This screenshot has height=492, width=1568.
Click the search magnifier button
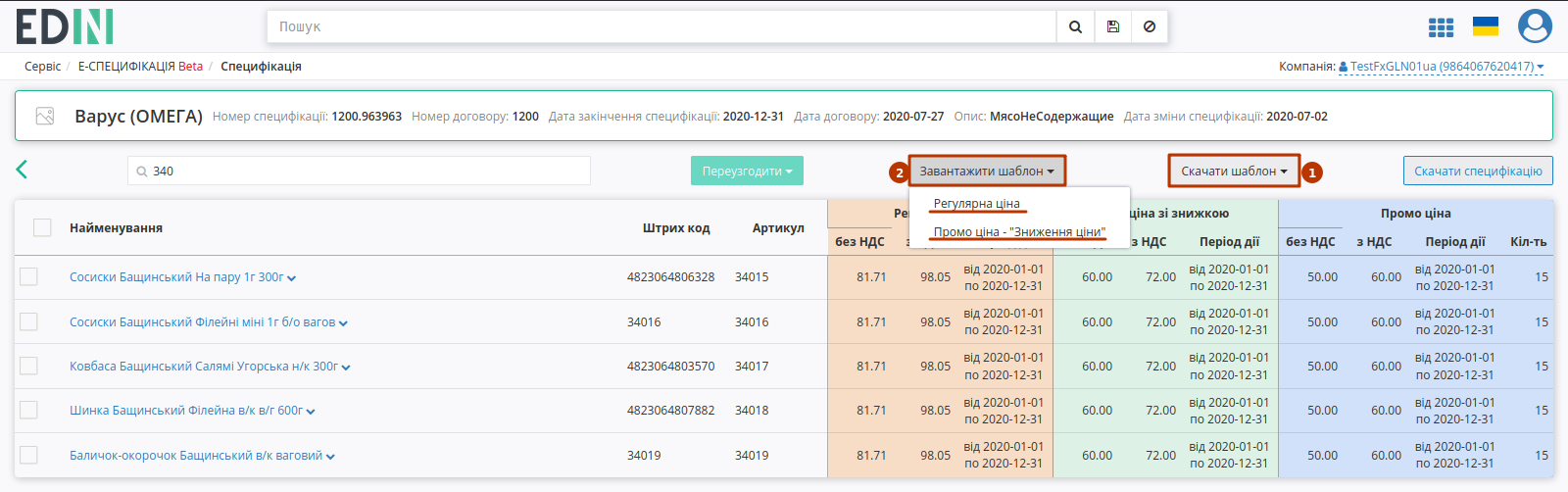[x=1075, y=26]
